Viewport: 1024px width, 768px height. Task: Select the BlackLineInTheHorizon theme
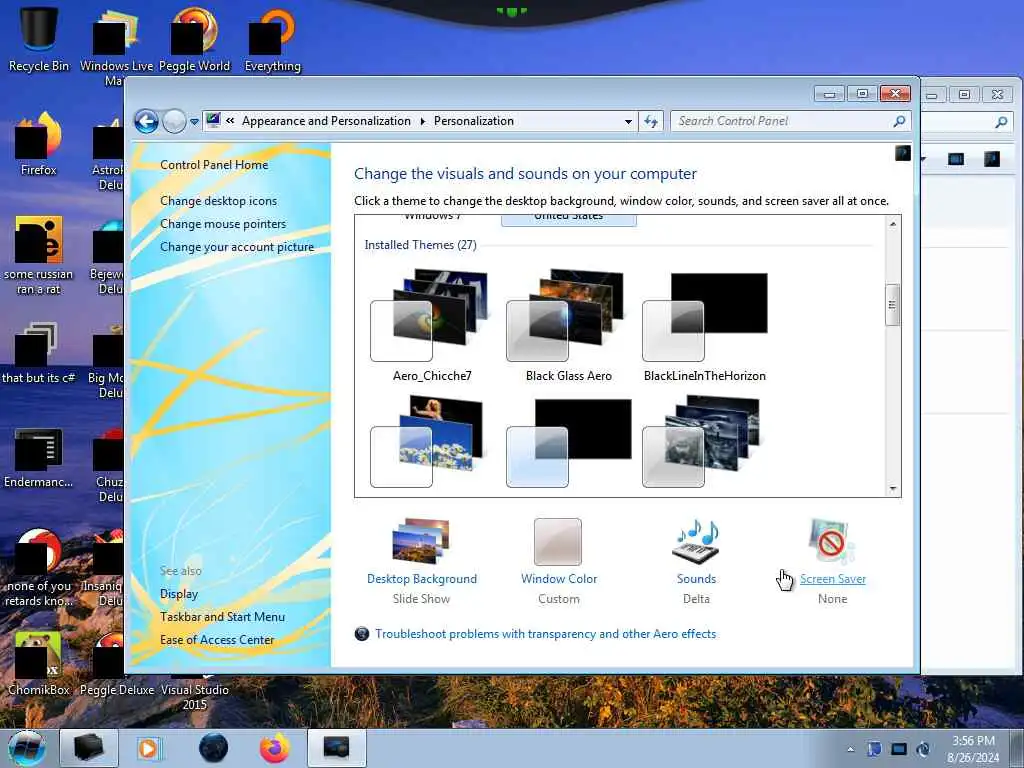pos(705,325)
